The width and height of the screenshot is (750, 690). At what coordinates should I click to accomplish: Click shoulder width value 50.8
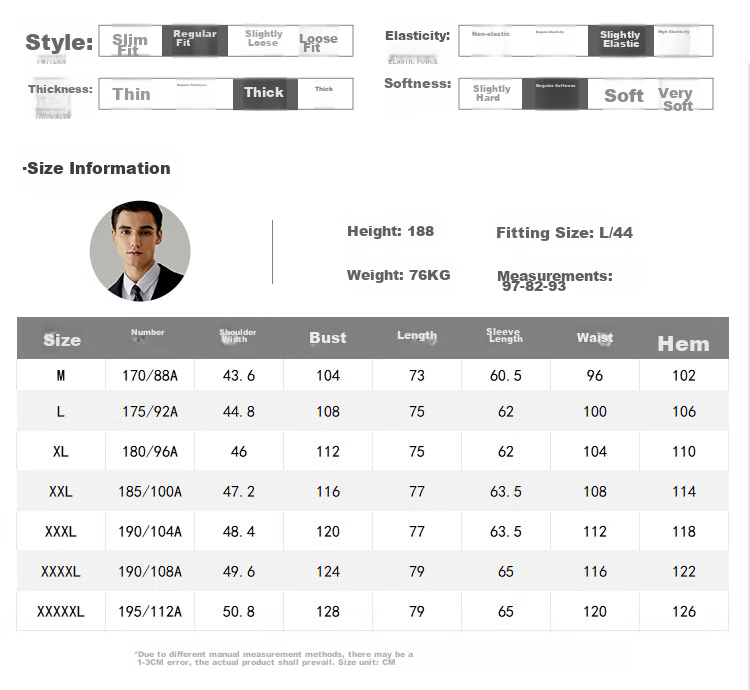239,612
